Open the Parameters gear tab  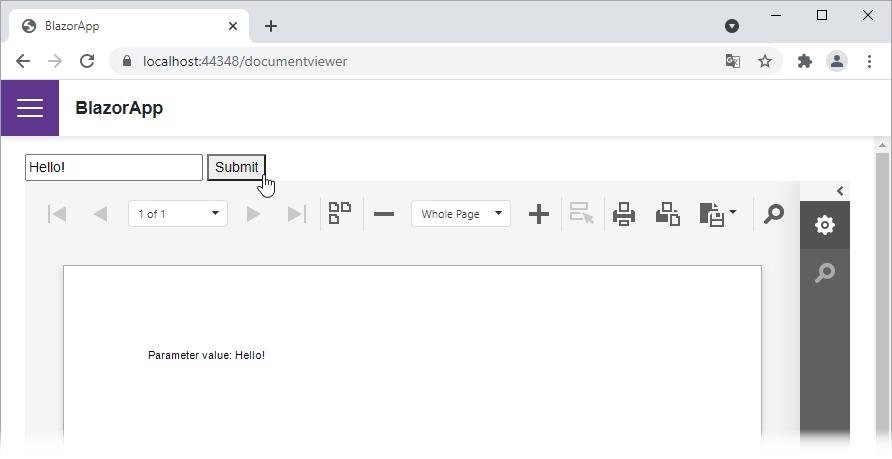pyautogui.click(x=824, y=225)
